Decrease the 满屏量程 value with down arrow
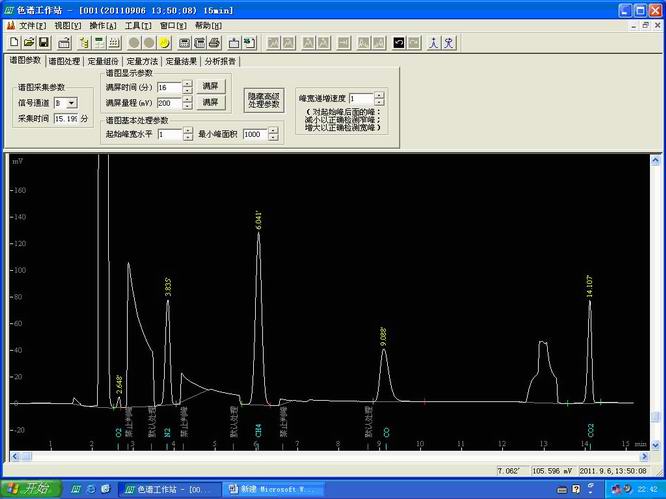 (187, 106)
